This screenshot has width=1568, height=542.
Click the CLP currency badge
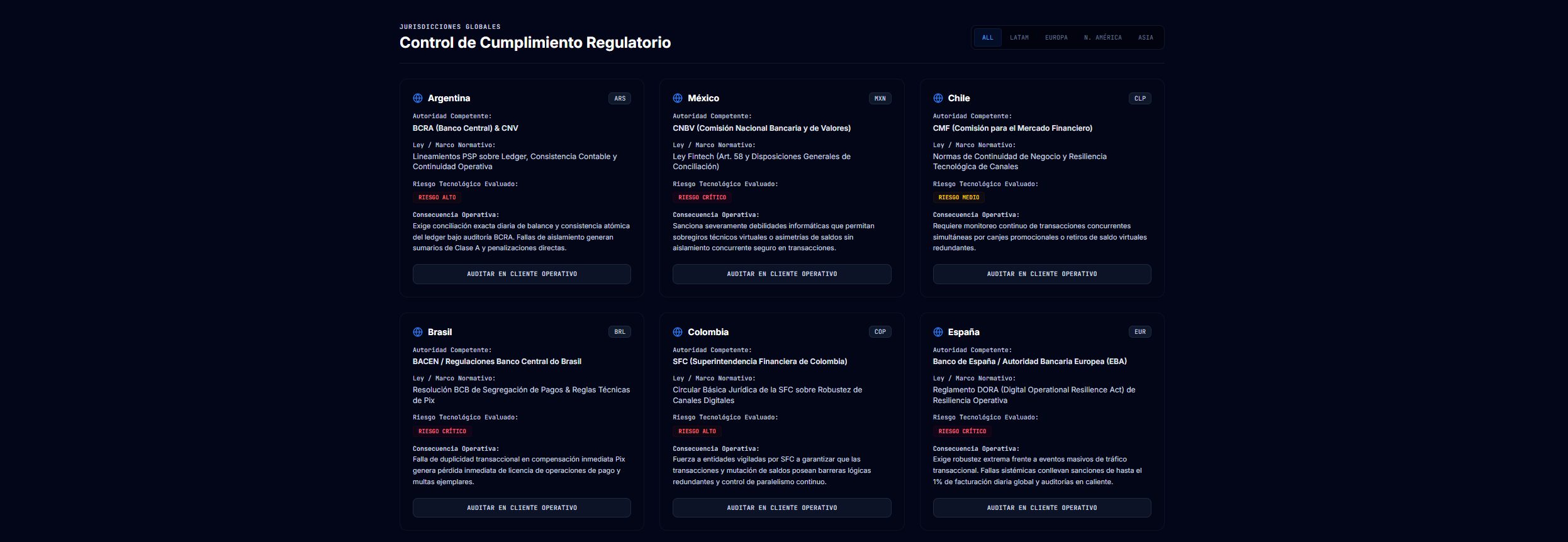coord(1140,99)
